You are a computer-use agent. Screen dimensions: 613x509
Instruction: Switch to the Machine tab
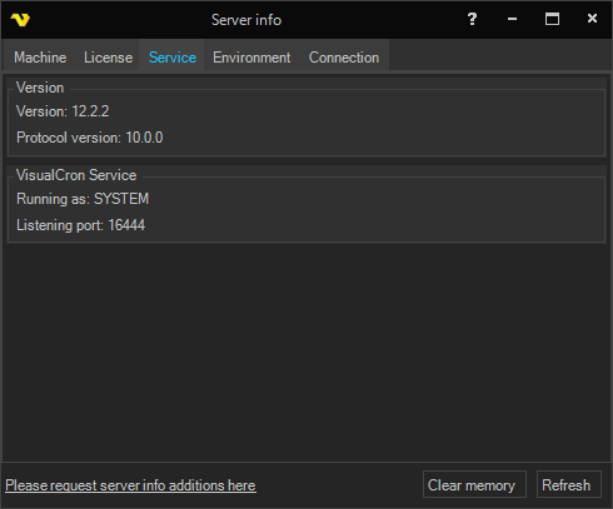tap(40, 57)
